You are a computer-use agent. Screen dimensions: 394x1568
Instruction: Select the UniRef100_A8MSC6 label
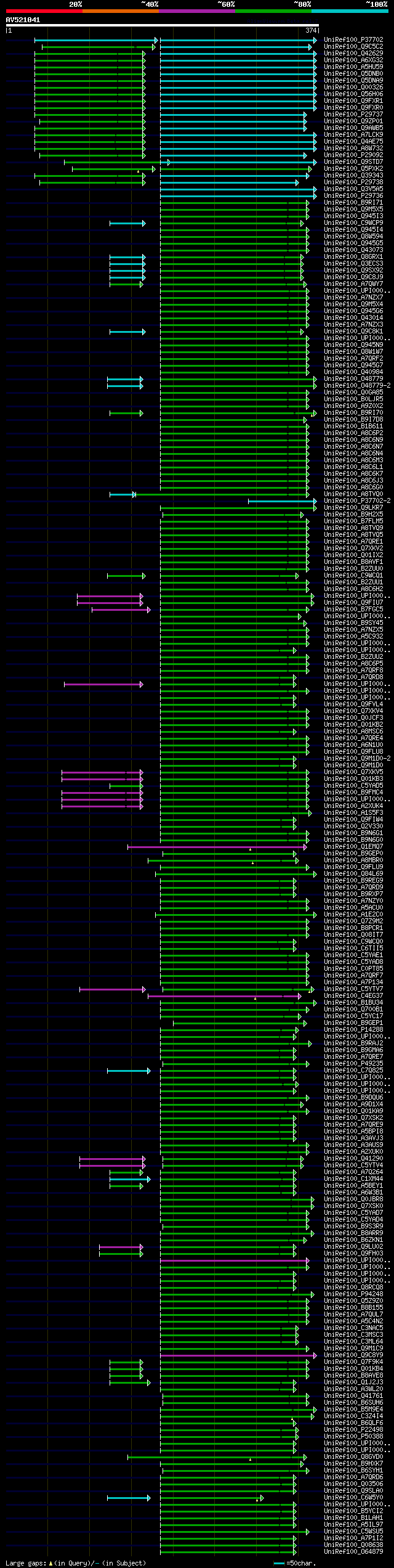coord(353,732)
